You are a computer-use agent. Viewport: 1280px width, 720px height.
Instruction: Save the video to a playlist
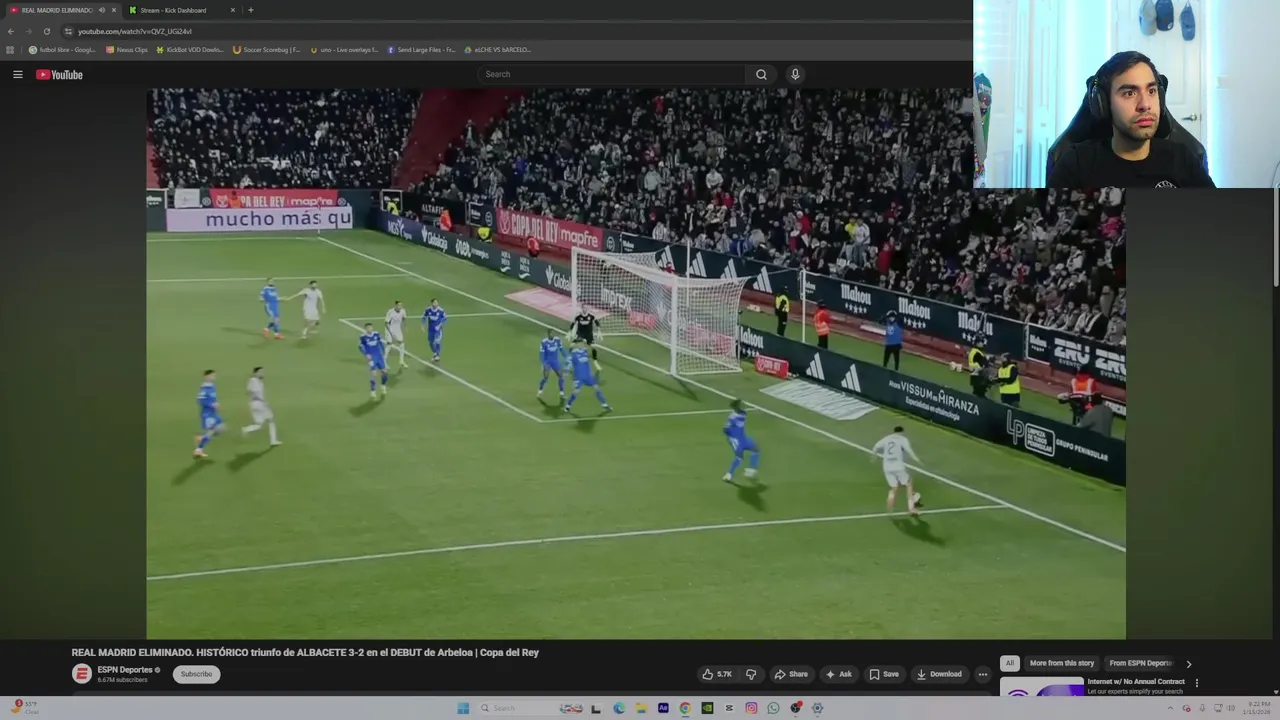(884, 674)
